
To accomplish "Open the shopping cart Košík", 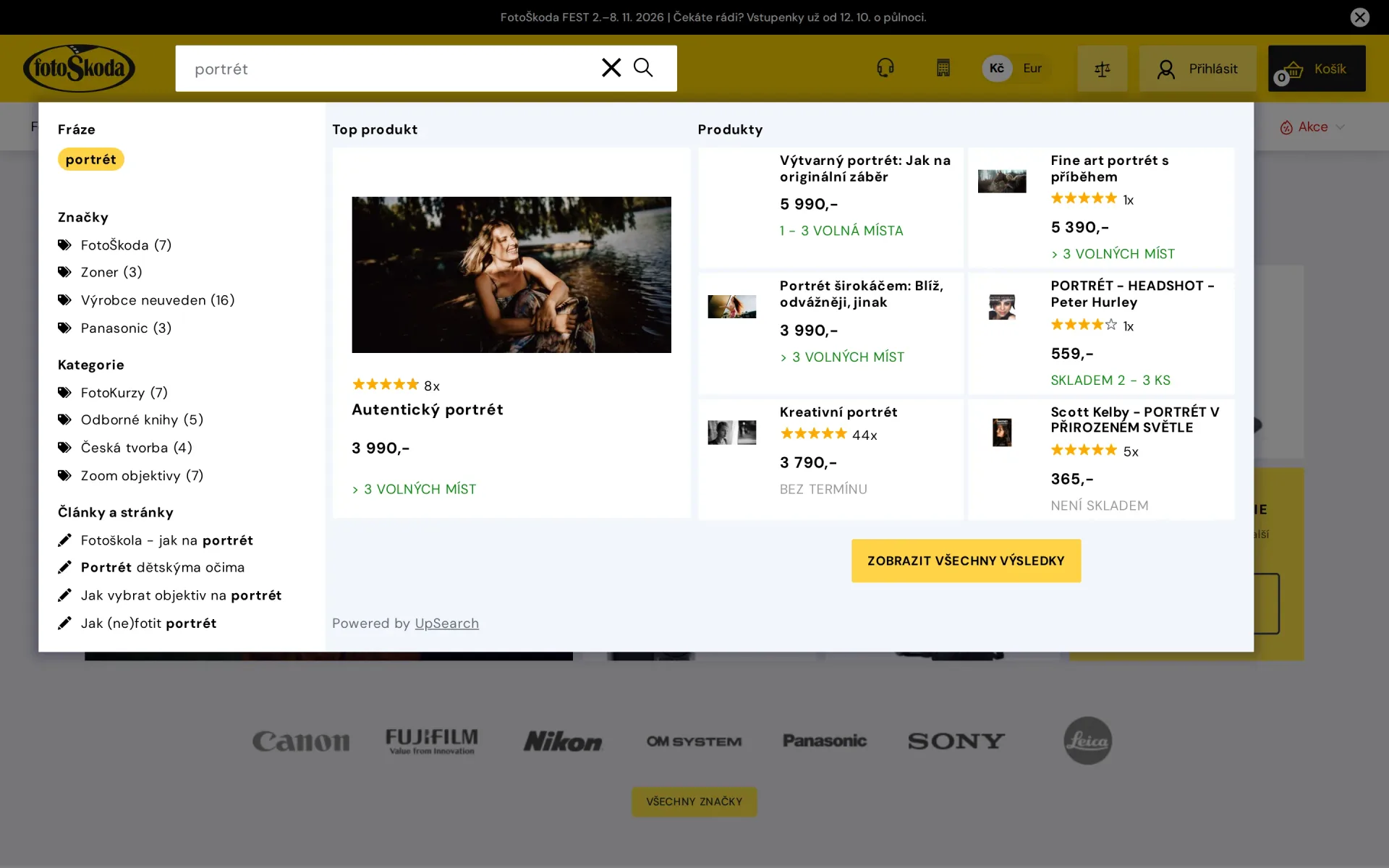I will pos(1317,69).
